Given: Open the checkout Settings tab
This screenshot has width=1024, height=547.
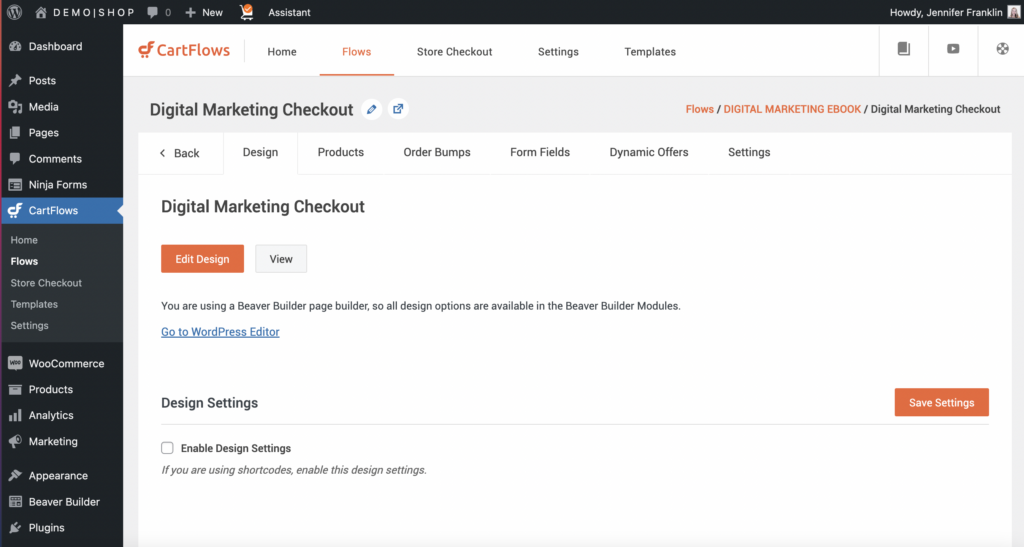Looking at the screenshot, I should [749, 152].
